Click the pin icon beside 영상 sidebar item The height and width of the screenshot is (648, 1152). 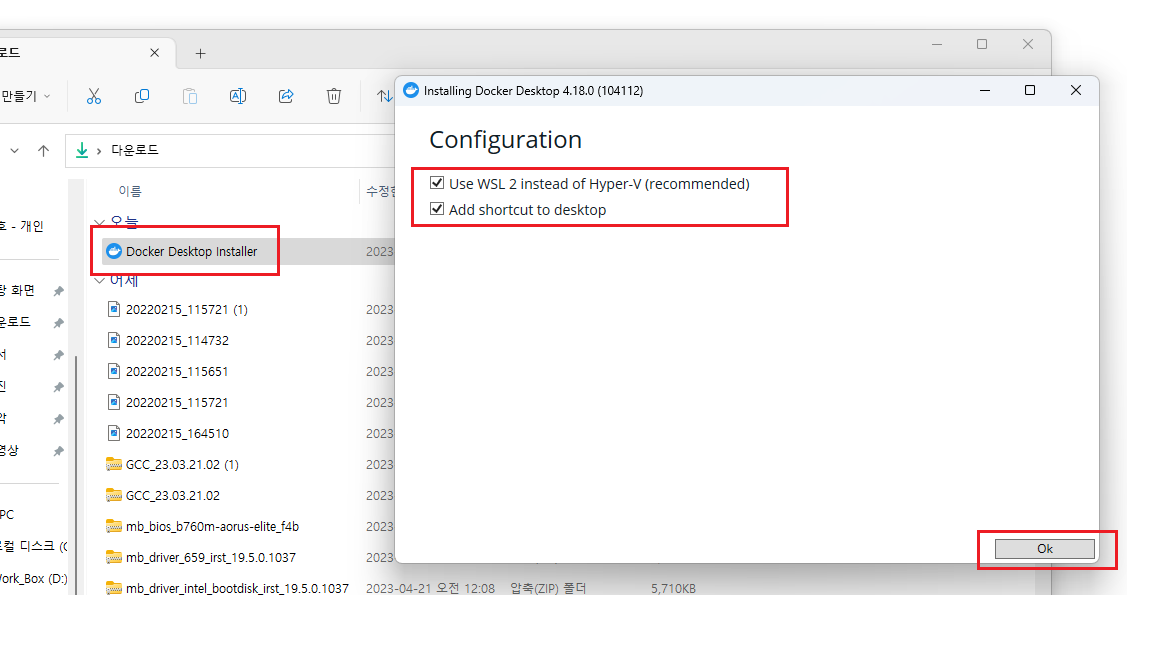coord(58,451)
